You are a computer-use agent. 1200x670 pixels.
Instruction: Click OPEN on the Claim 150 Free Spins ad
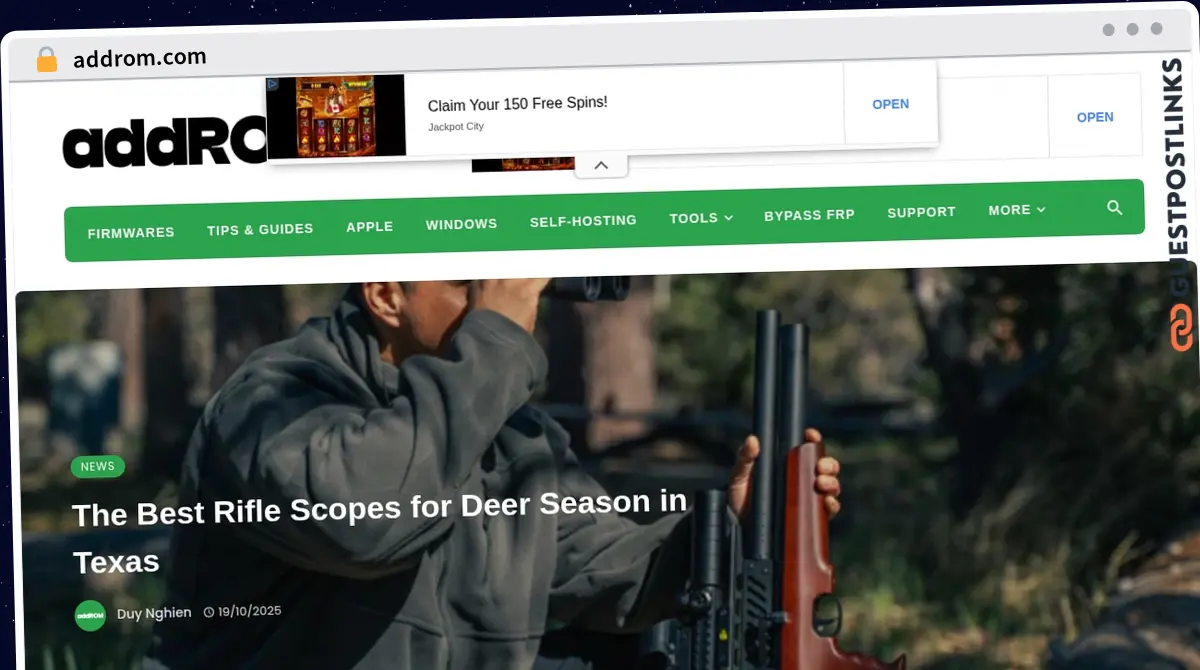click(x=890, y=104)
